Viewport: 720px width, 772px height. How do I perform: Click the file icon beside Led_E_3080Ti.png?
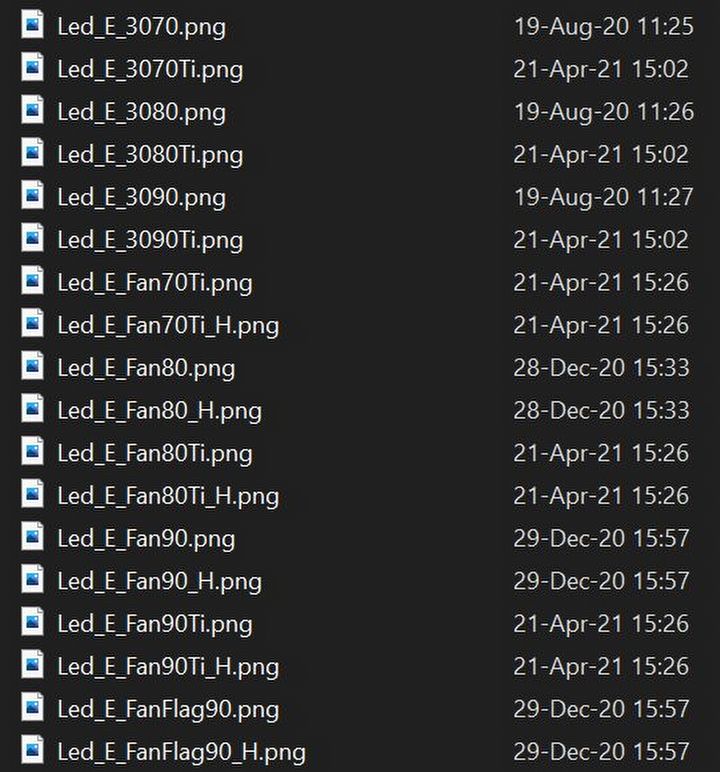click(33, 152)
